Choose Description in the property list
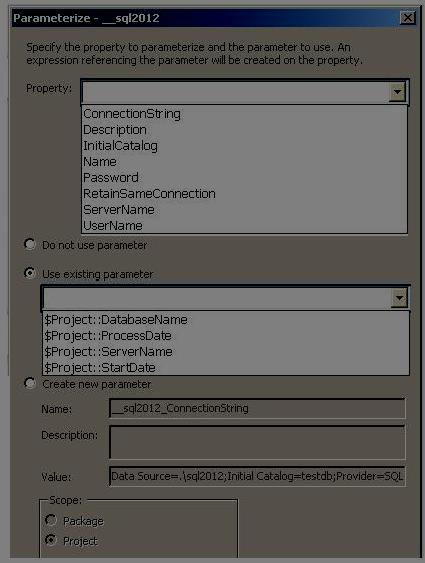This screenshot has height=563, width=425. coord(244,130)
